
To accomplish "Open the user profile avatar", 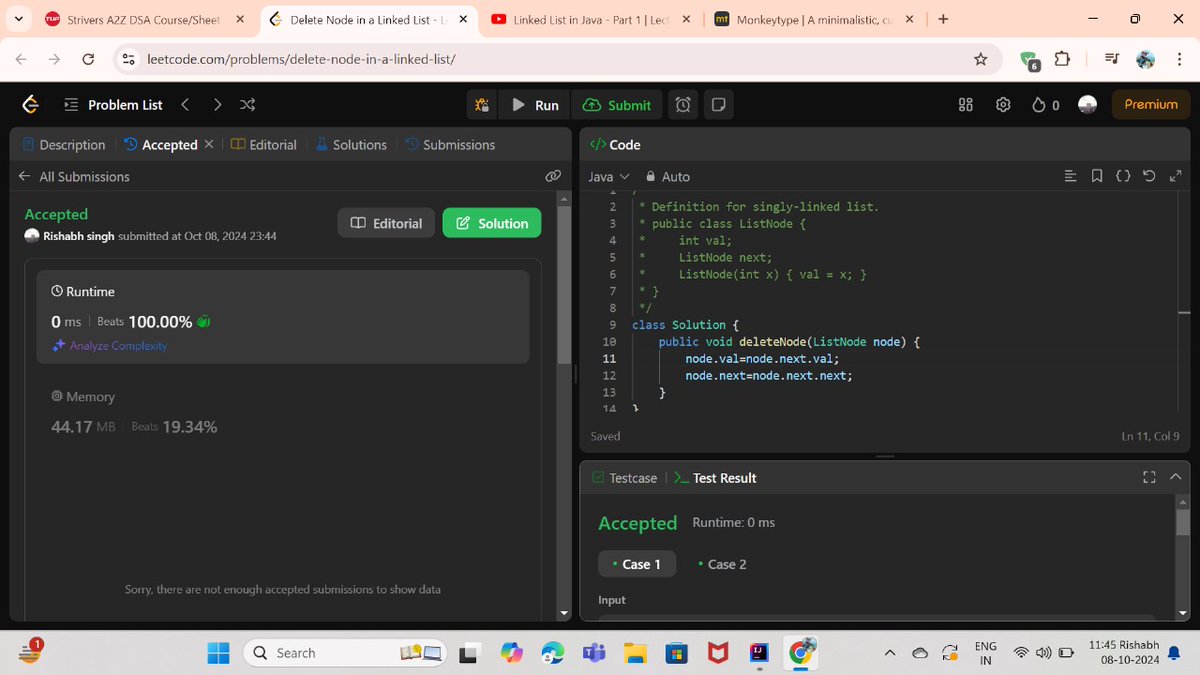I will click(1088, 105).
